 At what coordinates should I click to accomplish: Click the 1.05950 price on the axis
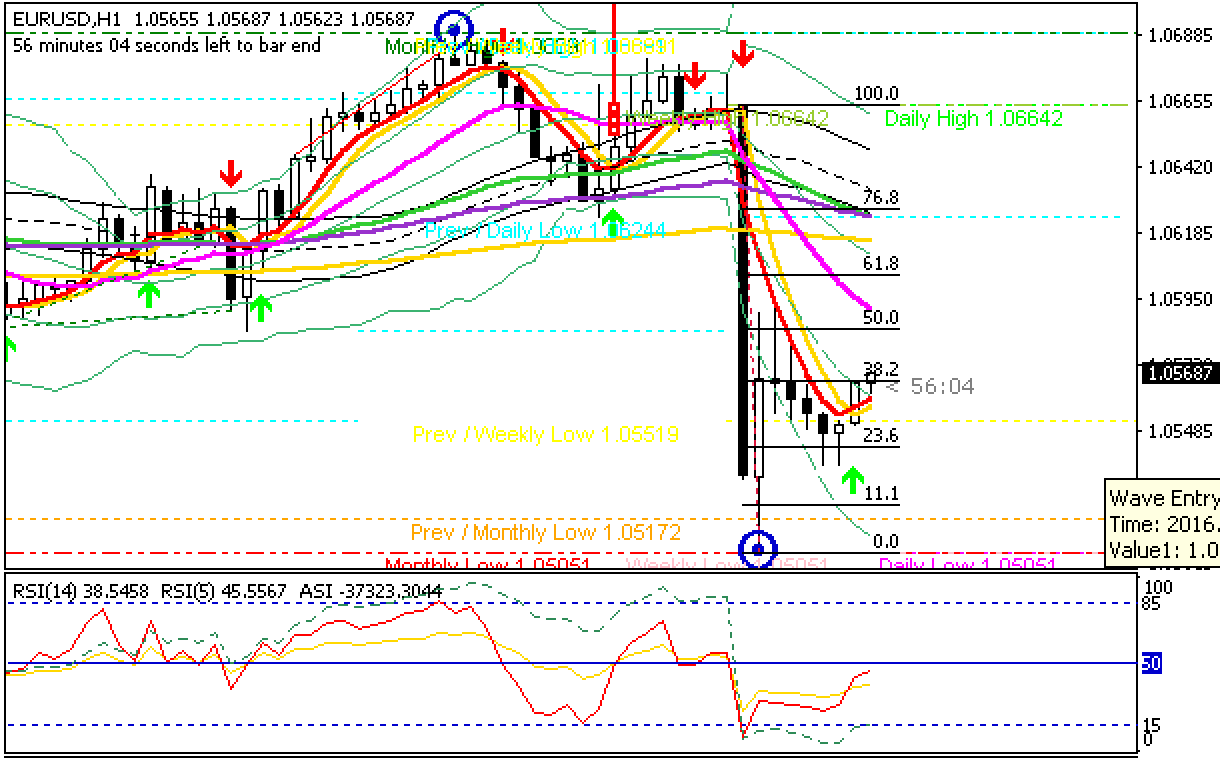1180,299
